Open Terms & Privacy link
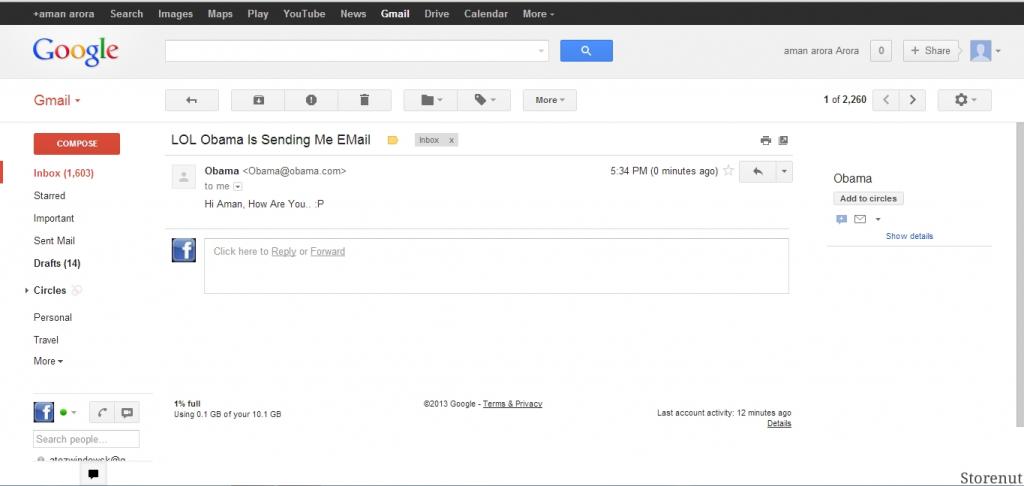Viewport: 1024px width, 486px height. tap(512, 404)
